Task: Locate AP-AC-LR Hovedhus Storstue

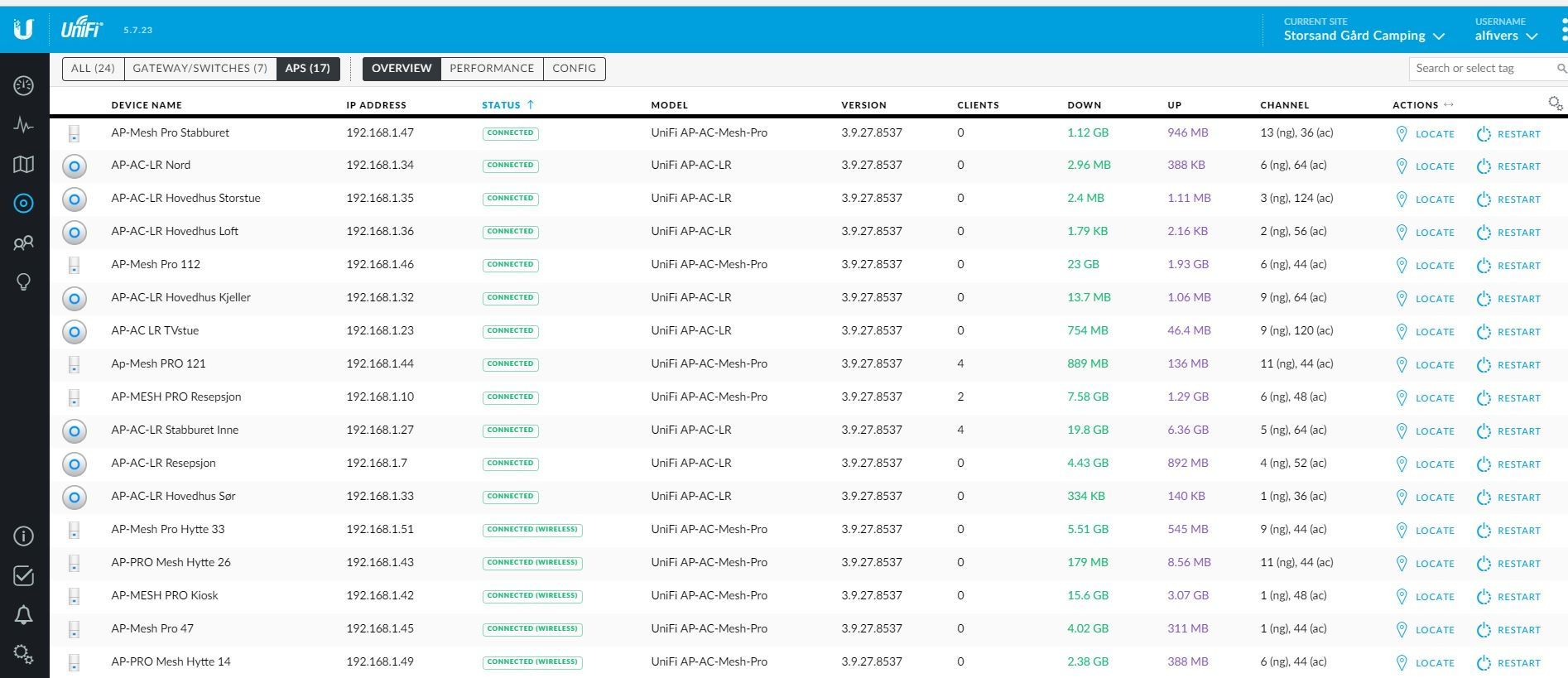Action: (1425, 200)
